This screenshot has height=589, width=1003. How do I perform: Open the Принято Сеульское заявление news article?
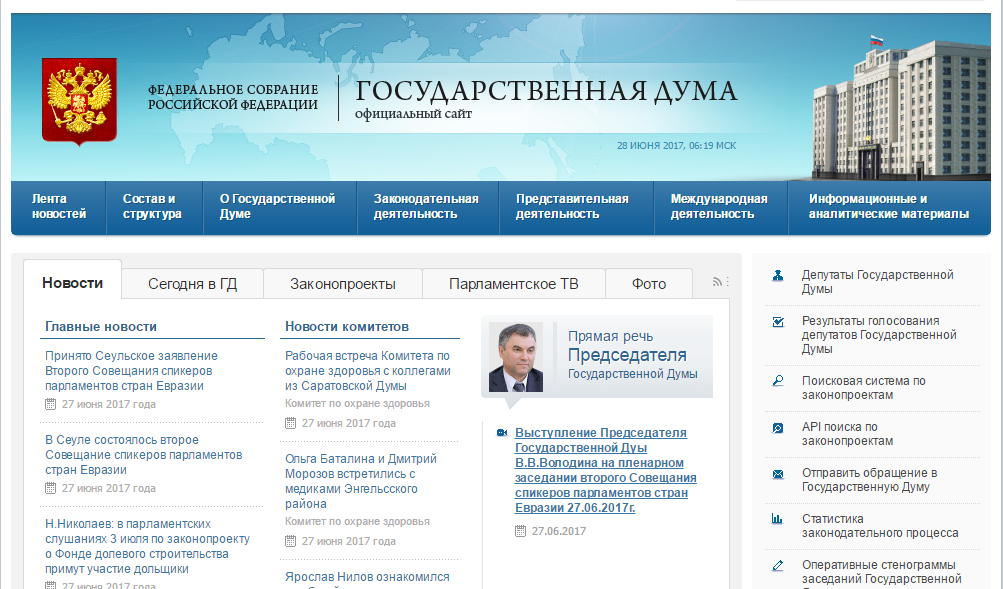coord(131,371)
